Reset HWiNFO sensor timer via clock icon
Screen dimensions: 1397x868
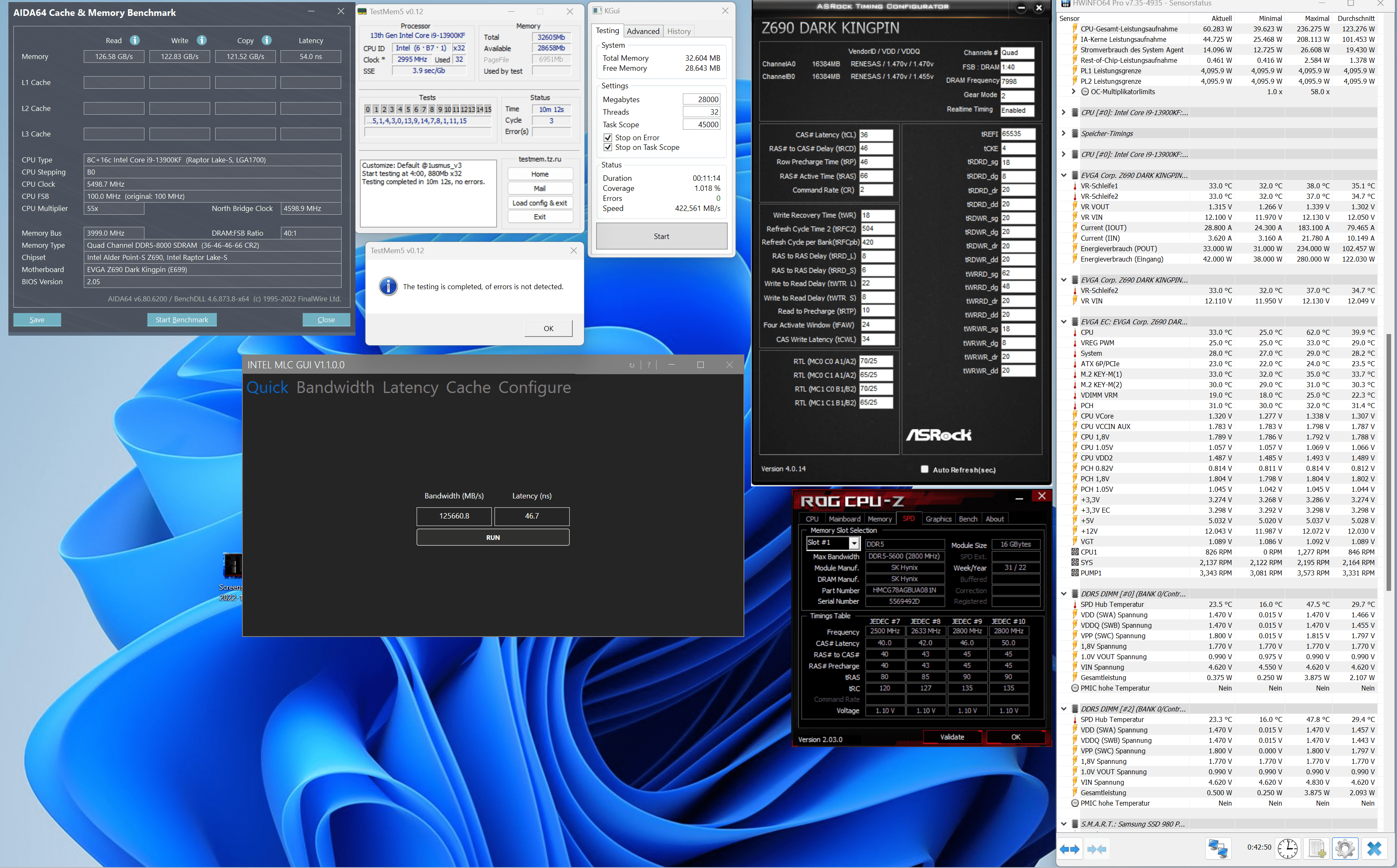click(x=1287, y=848)
